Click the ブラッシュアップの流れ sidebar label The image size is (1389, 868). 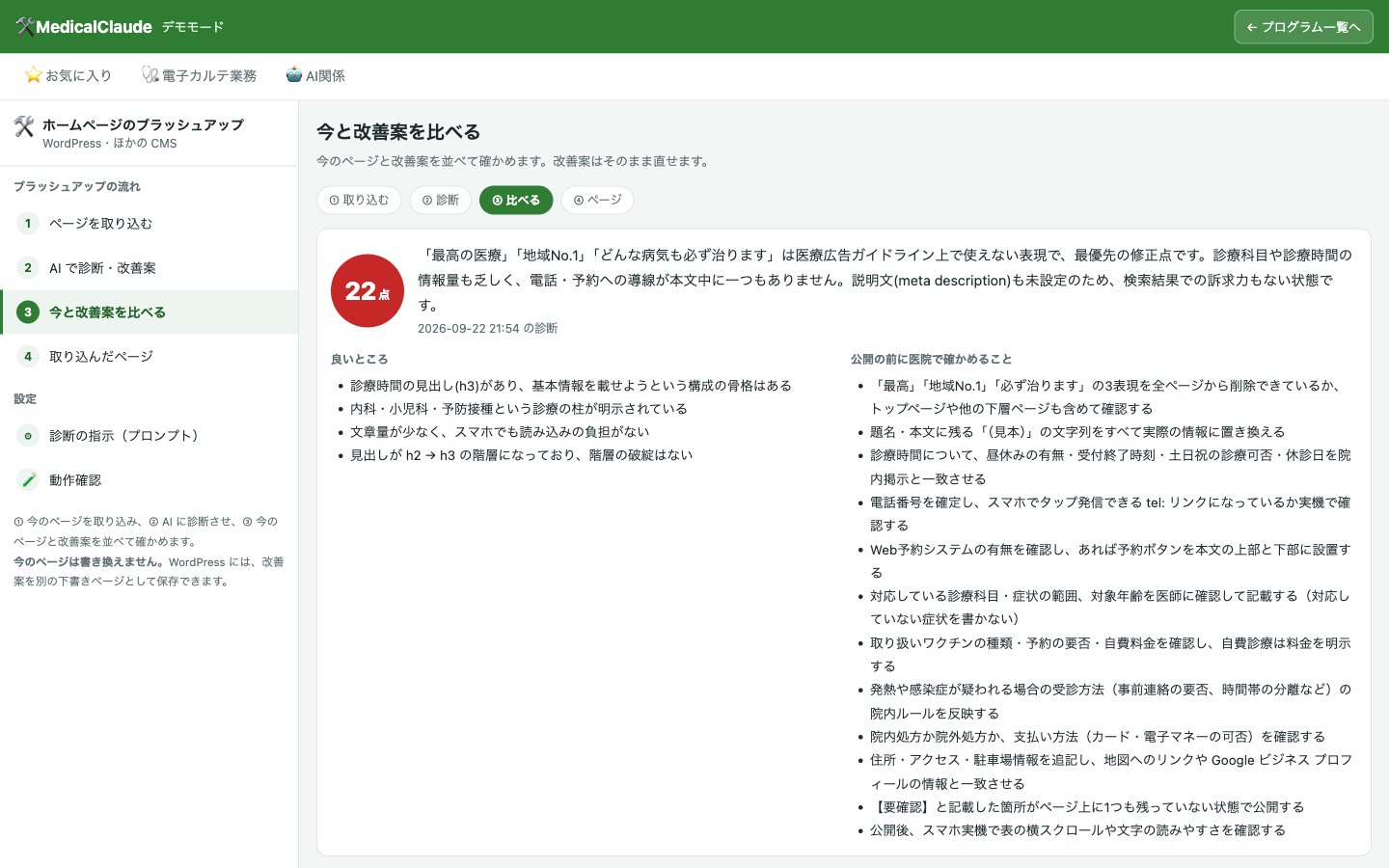77,186
